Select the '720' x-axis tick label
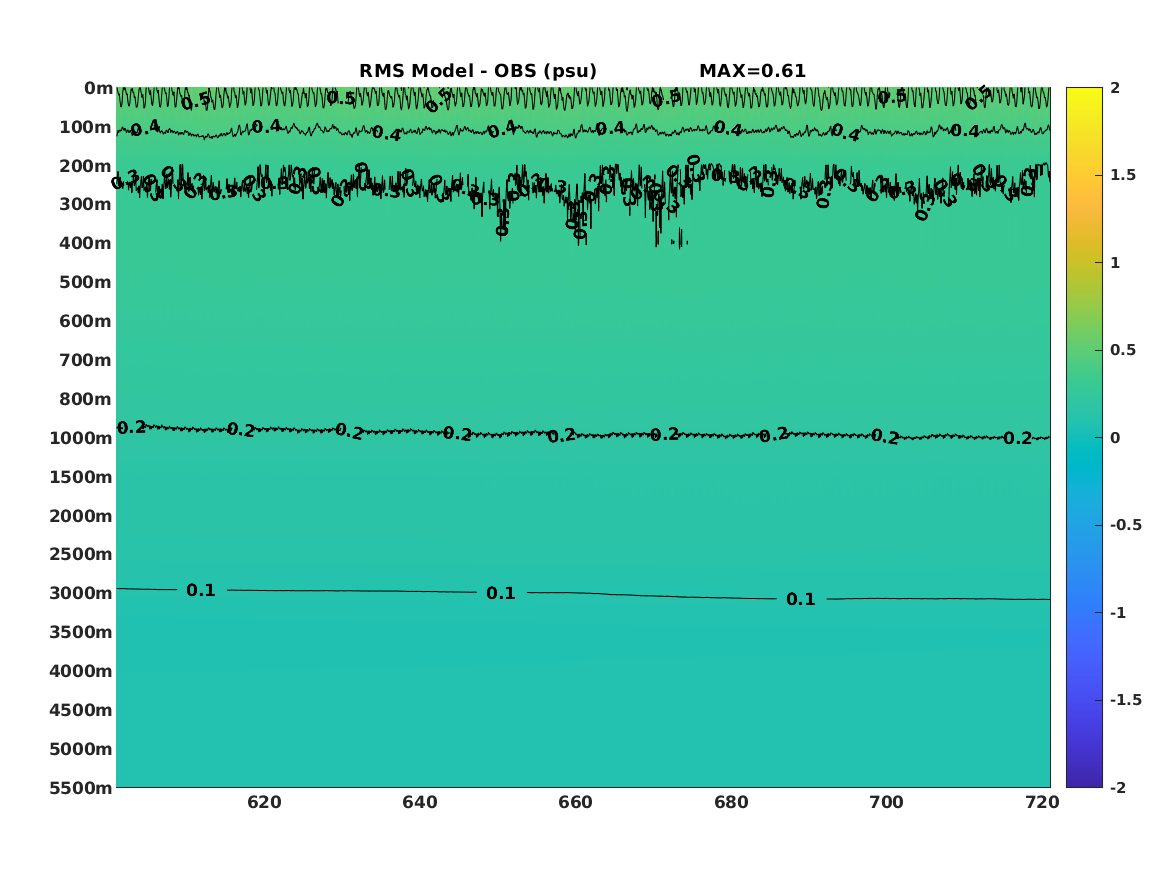The height and width of the screenshot is (875, 1167). coord(1042,803)
